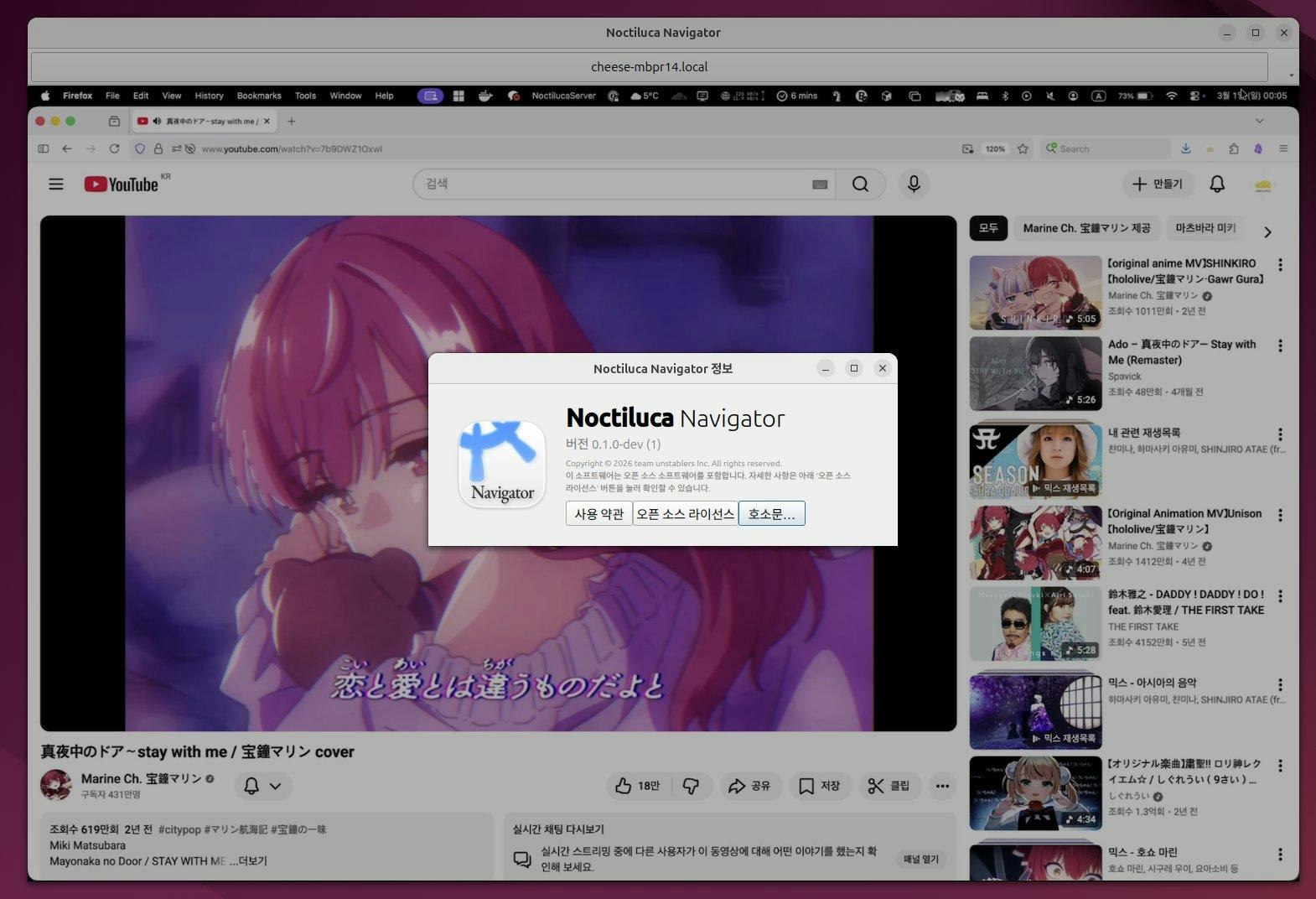Screen dimensions: 1316x899
Task: Open more options for 내 관련 재생목록
Action: (x=1280, y=434)
